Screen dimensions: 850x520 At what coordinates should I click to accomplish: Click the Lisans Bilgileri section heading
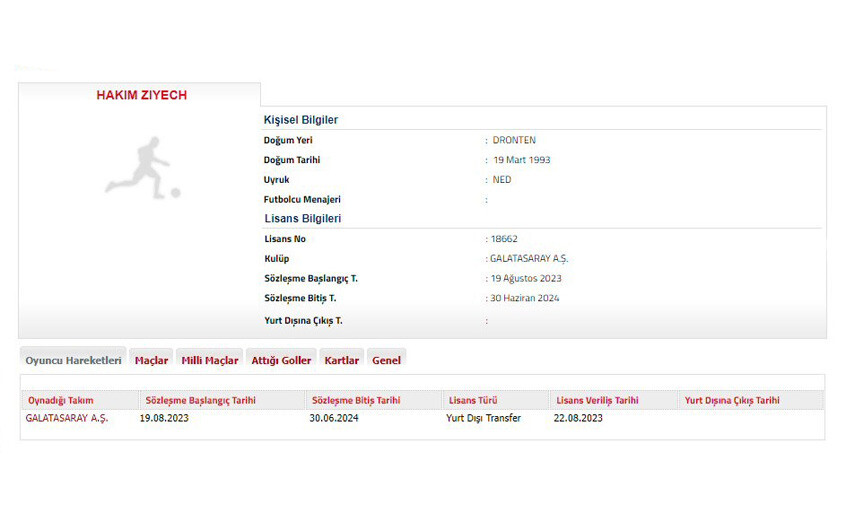303,218
